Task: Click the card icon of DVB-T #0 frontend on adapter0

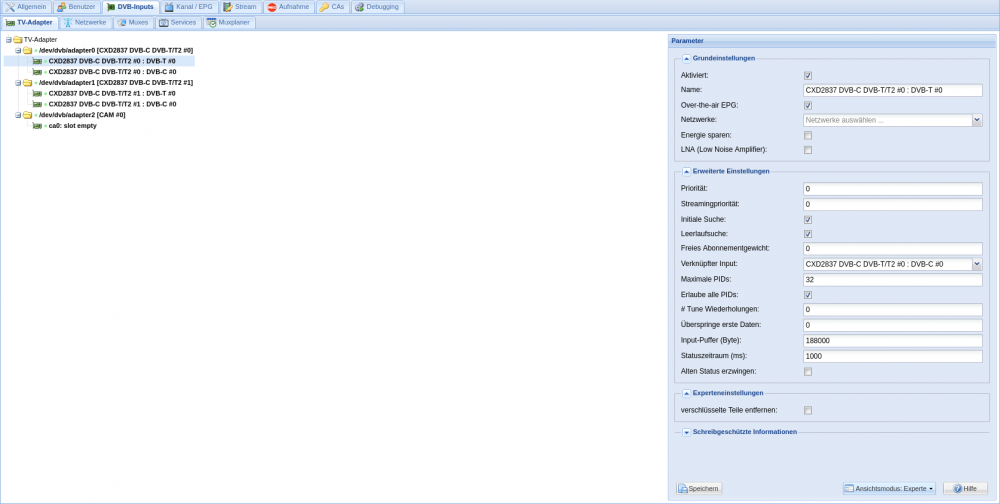Action: 37,61
